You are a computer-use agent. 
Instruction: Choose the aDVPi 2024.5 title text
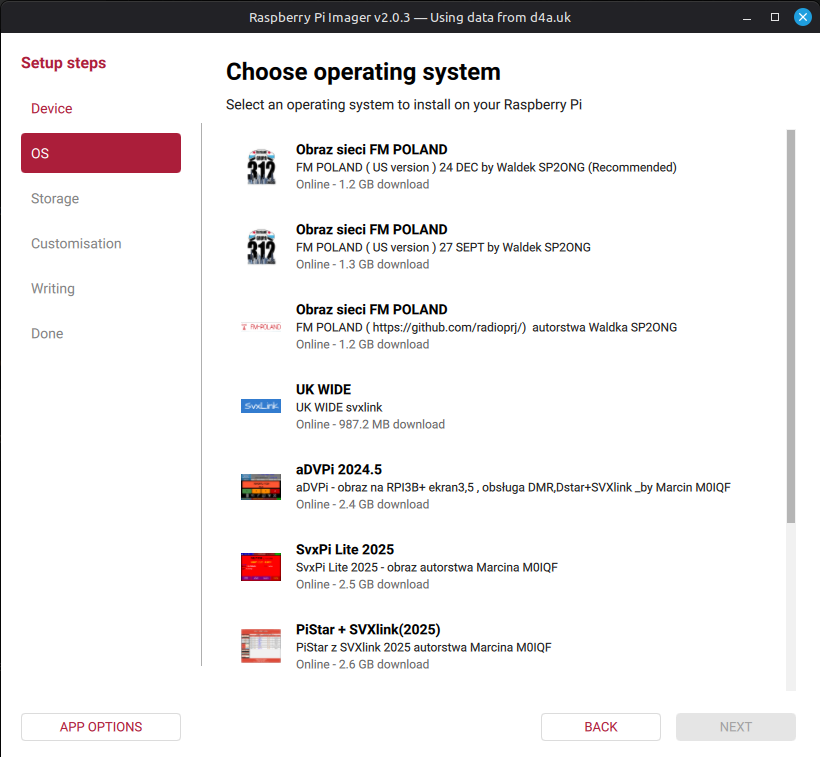click(x=338, y=469)
